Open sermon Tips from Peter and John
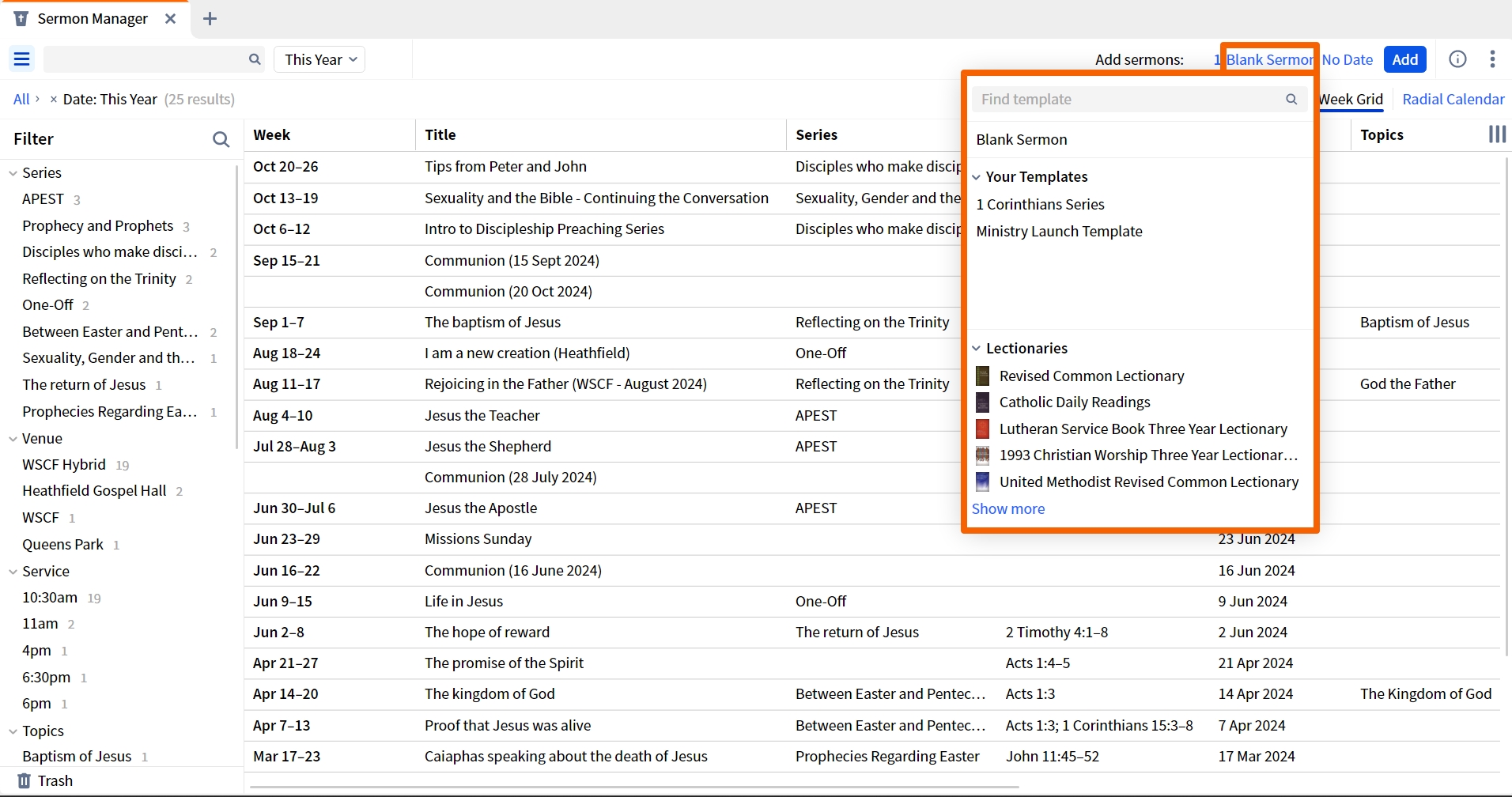The width and height of the screenshot is (1512, 797). 505,167
